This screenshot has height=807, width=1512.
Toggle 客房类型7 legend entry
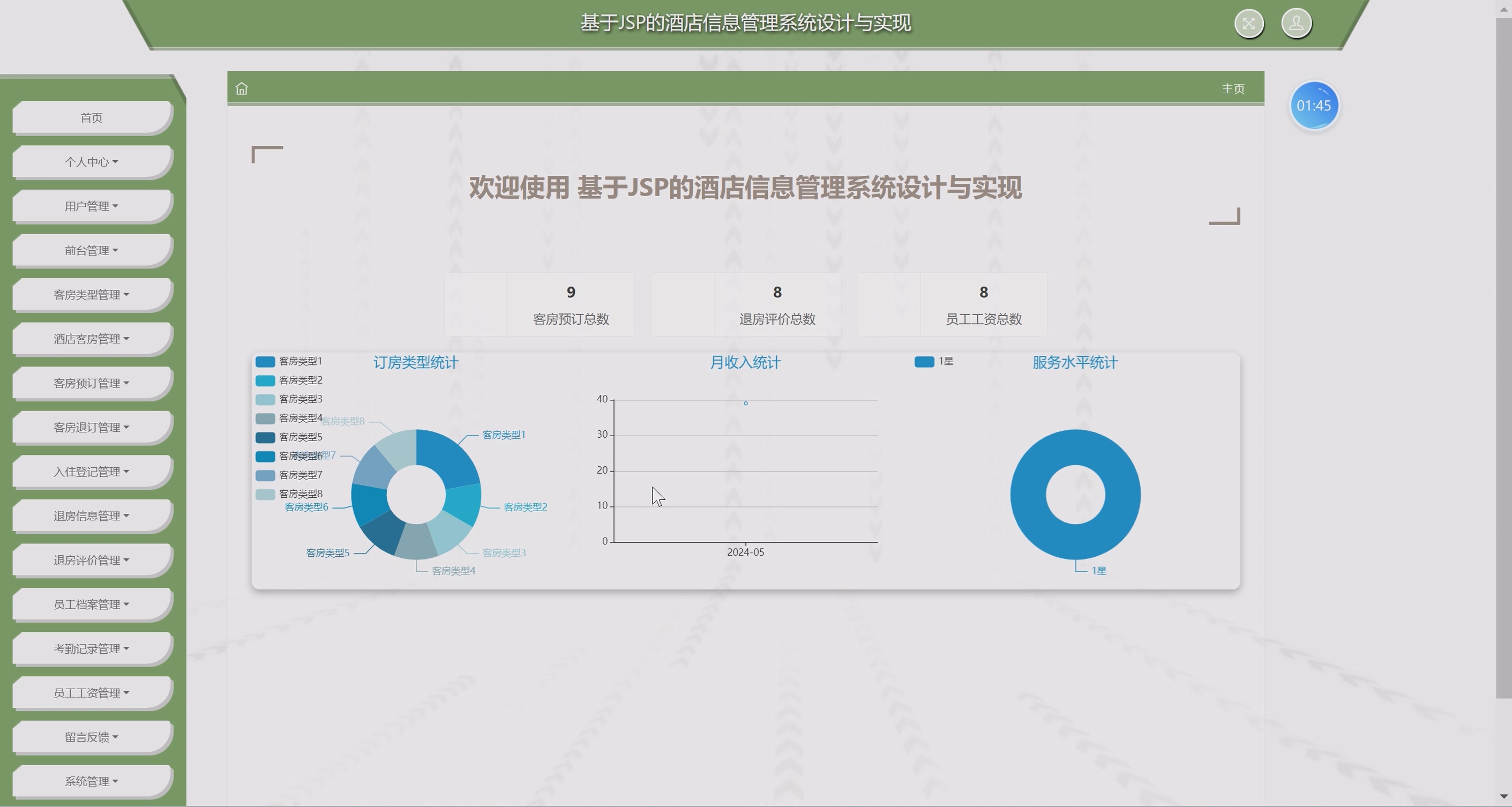click(x=289, y=475)
